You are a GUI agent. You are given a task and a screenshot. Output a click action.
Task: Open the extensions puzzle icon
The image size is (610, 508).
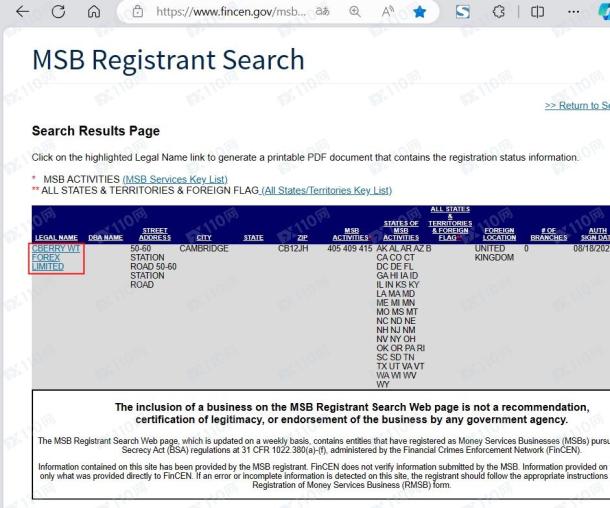coord(499,12)
